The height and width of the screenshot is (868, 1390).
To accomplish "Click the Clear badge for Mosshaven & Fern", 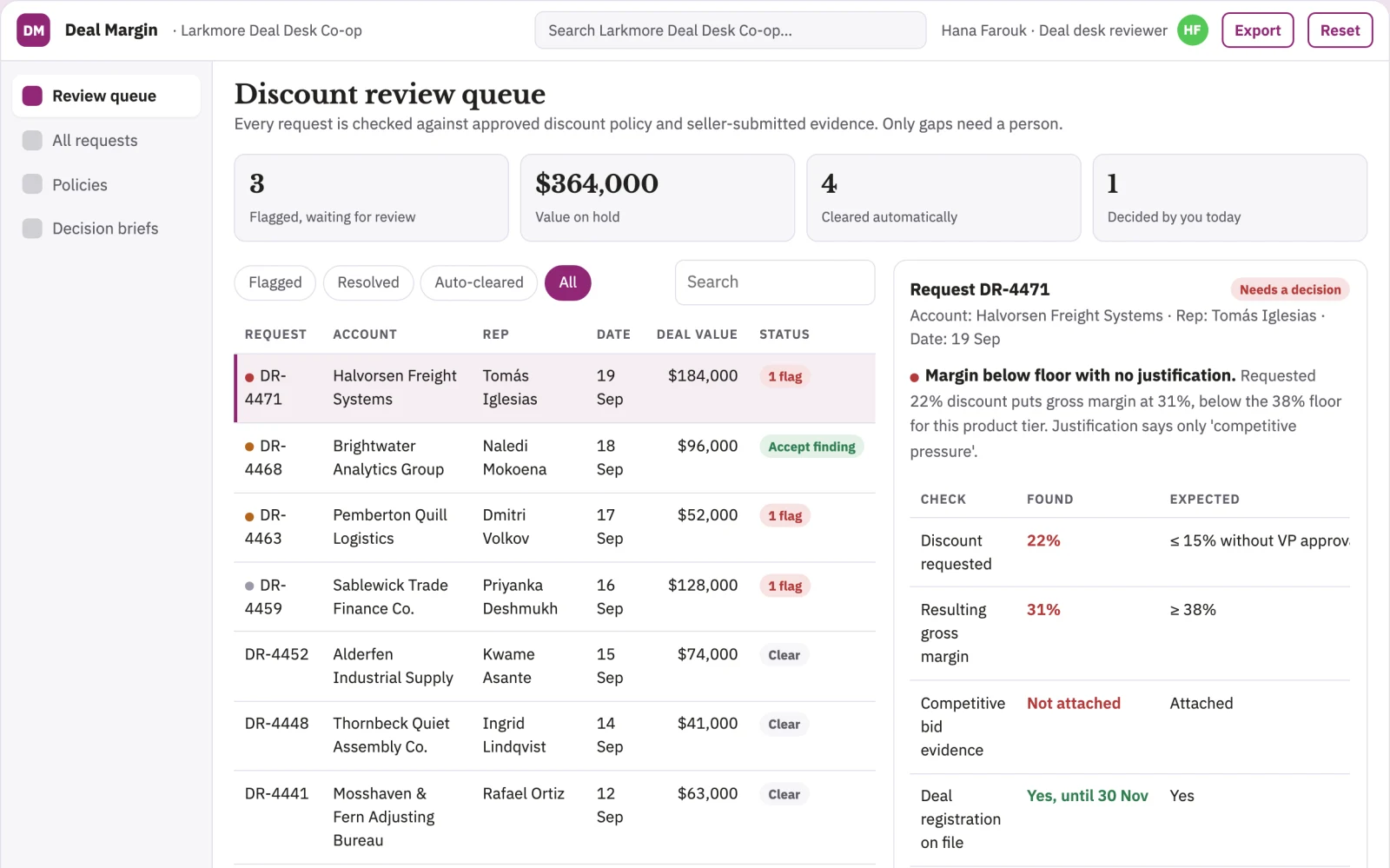I will pyautogui.click(x=784, y=794).
